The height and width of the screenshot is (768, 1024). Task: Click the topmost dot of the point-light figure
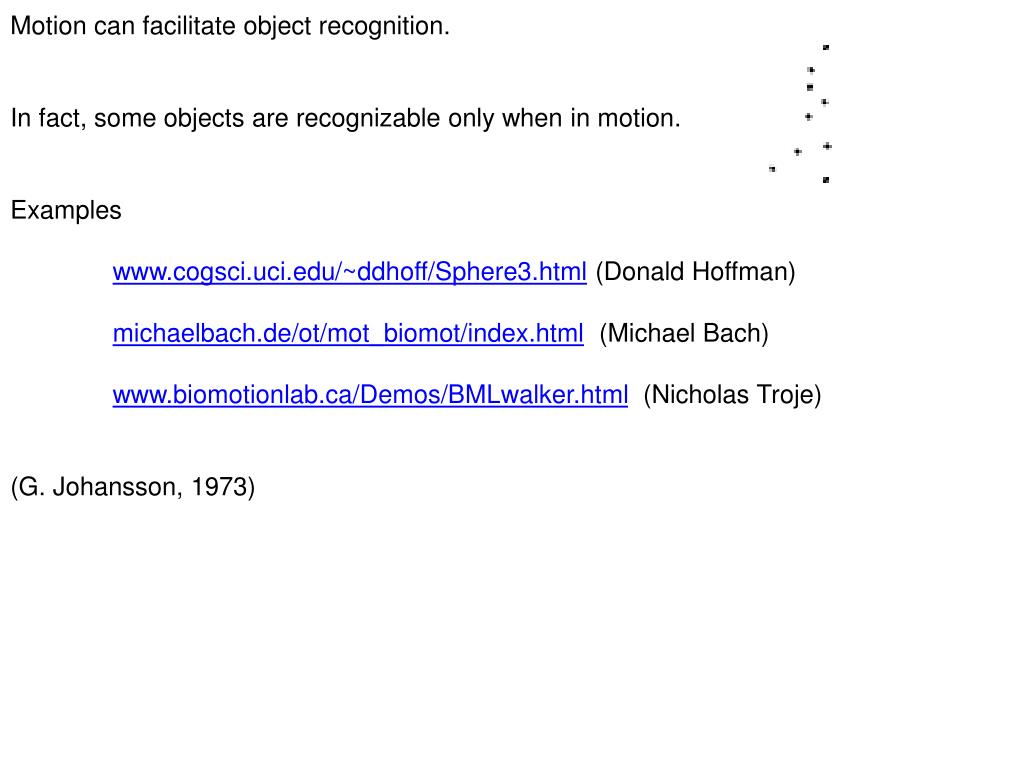(826, 47)
